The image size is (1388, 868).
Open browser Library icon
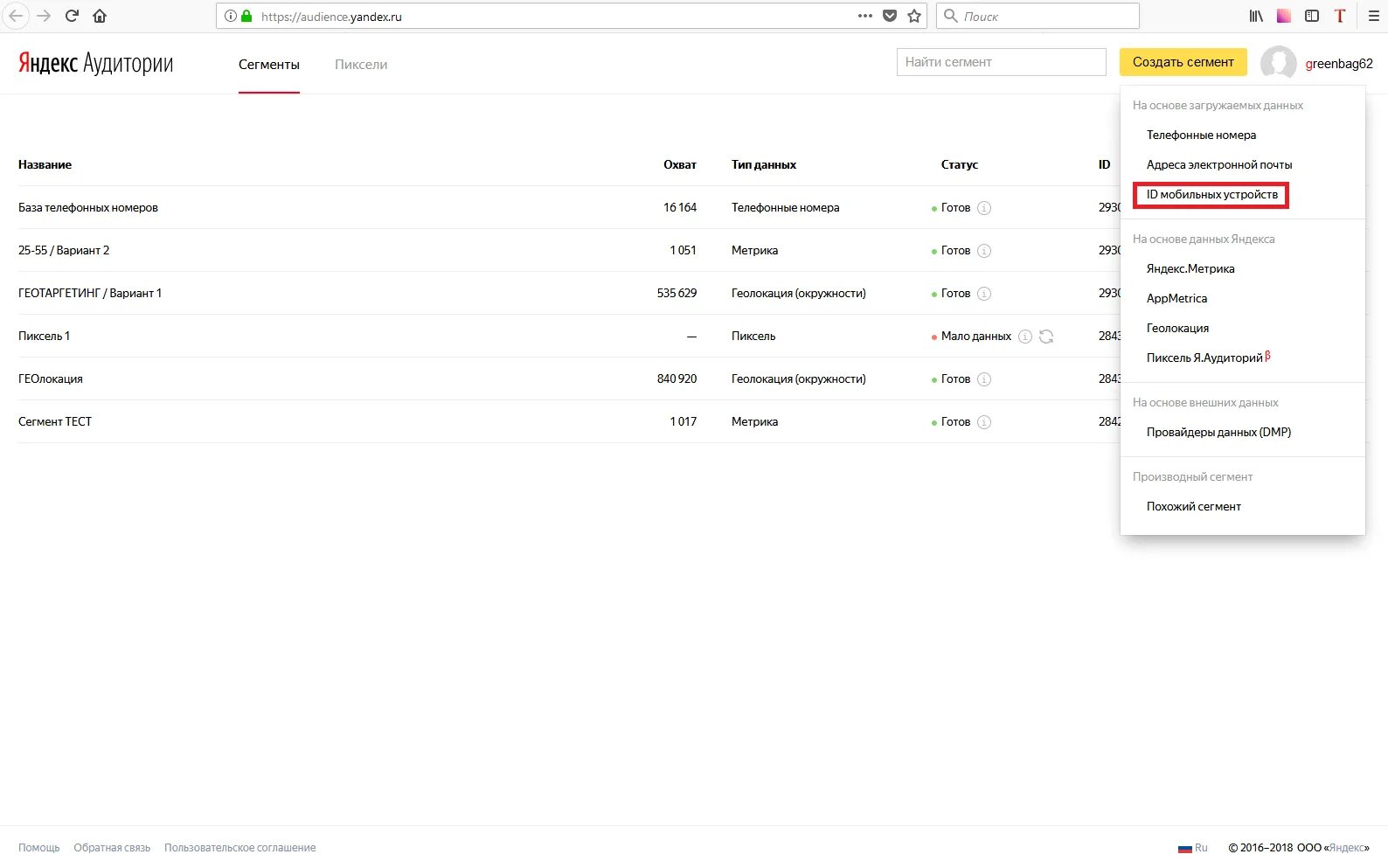1256,16
